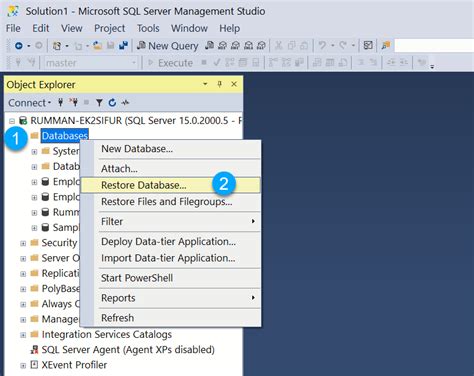474x376 pixels.
Task: Click the Navigate Forward toolbar icon
Action: (x=39, y=46)
